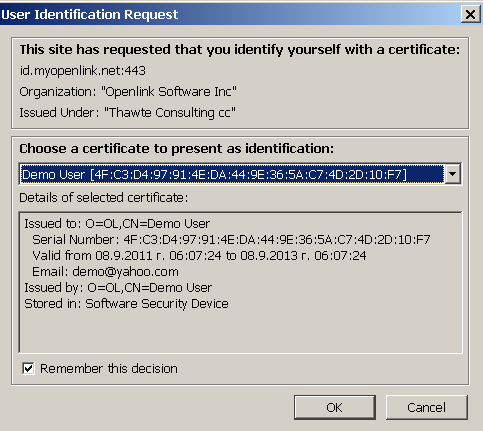Image resolution: width=483 pixels, height=431 pixels.
Task: Expand the certificate dropdown arrow
Action: pyautogui.click(x=453, y=174)
